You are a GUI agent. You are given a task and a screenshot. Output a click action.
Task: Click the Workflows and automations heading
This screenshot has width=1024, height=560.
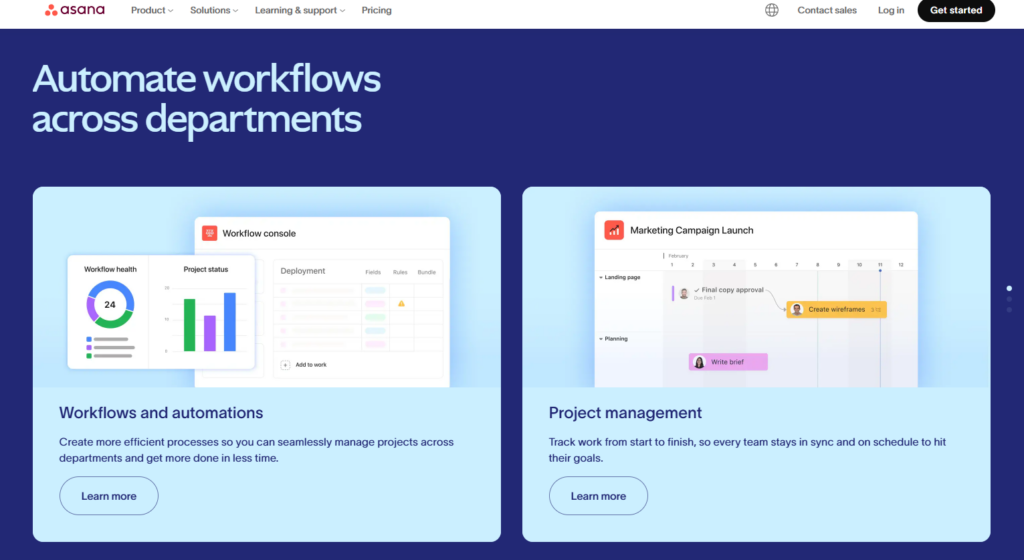pyautogui.click(x=161, y=412)
